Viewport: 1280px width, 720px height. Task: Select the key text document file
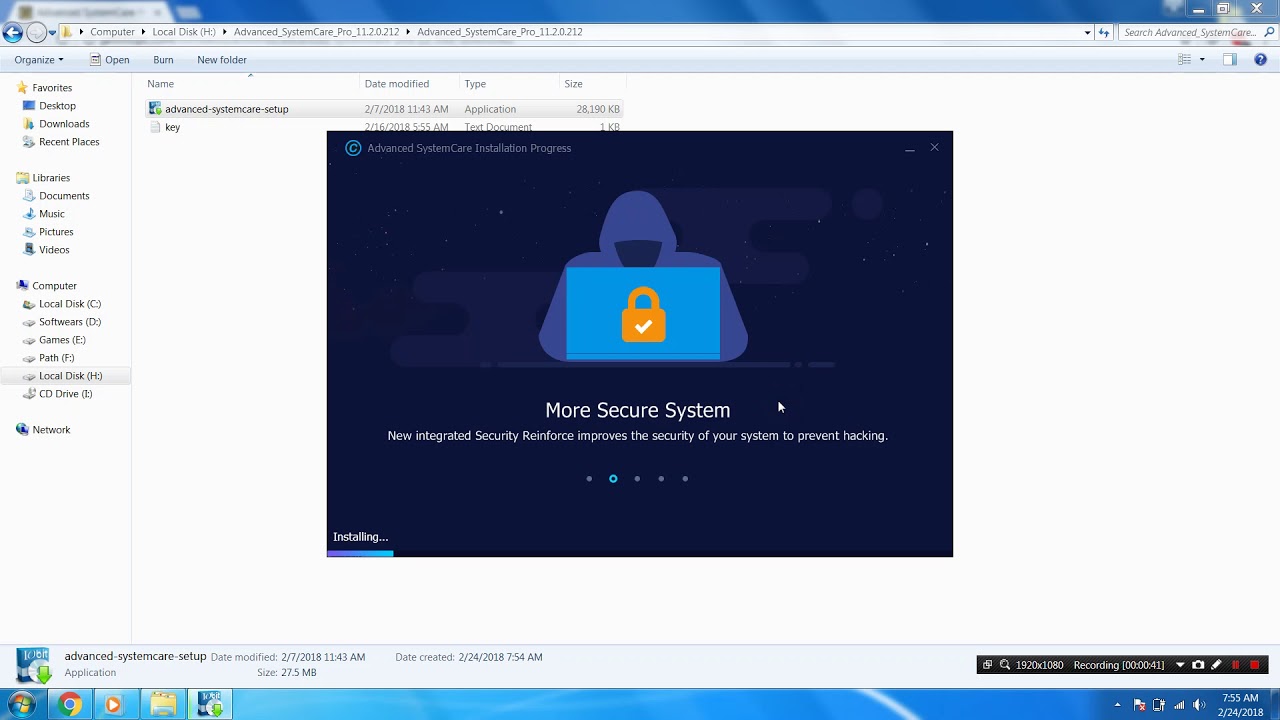[x=172, y=127]
